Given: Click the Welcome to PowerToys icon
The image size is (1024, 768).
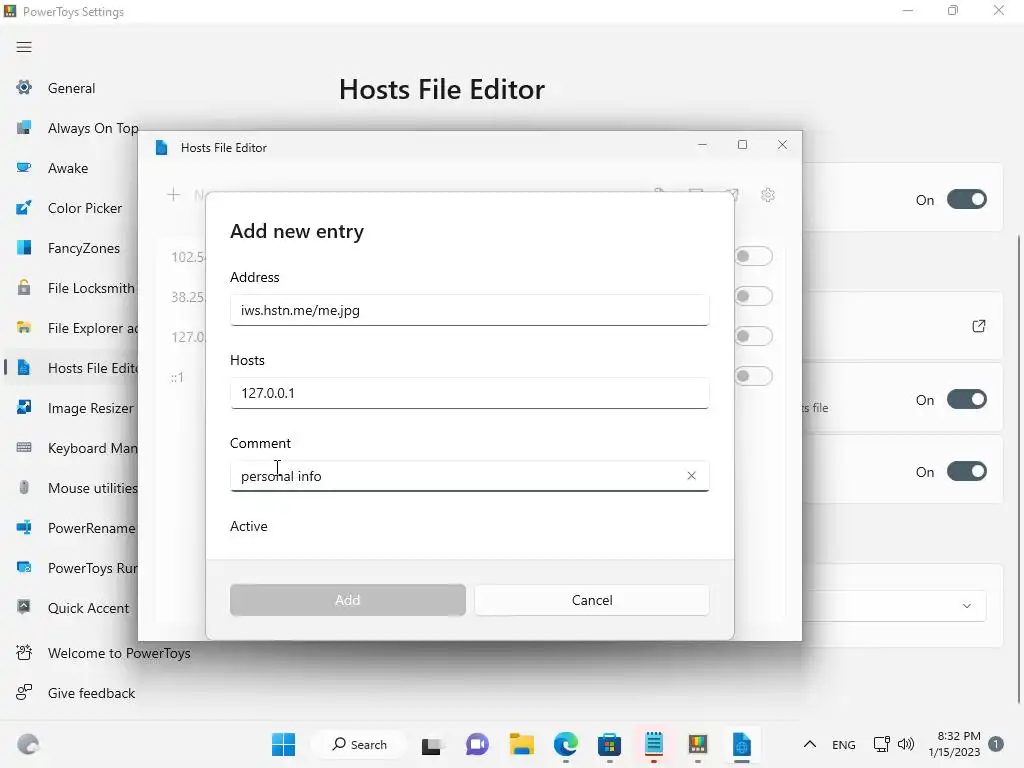Looking at the screenshot, I should tap(24, 652).
